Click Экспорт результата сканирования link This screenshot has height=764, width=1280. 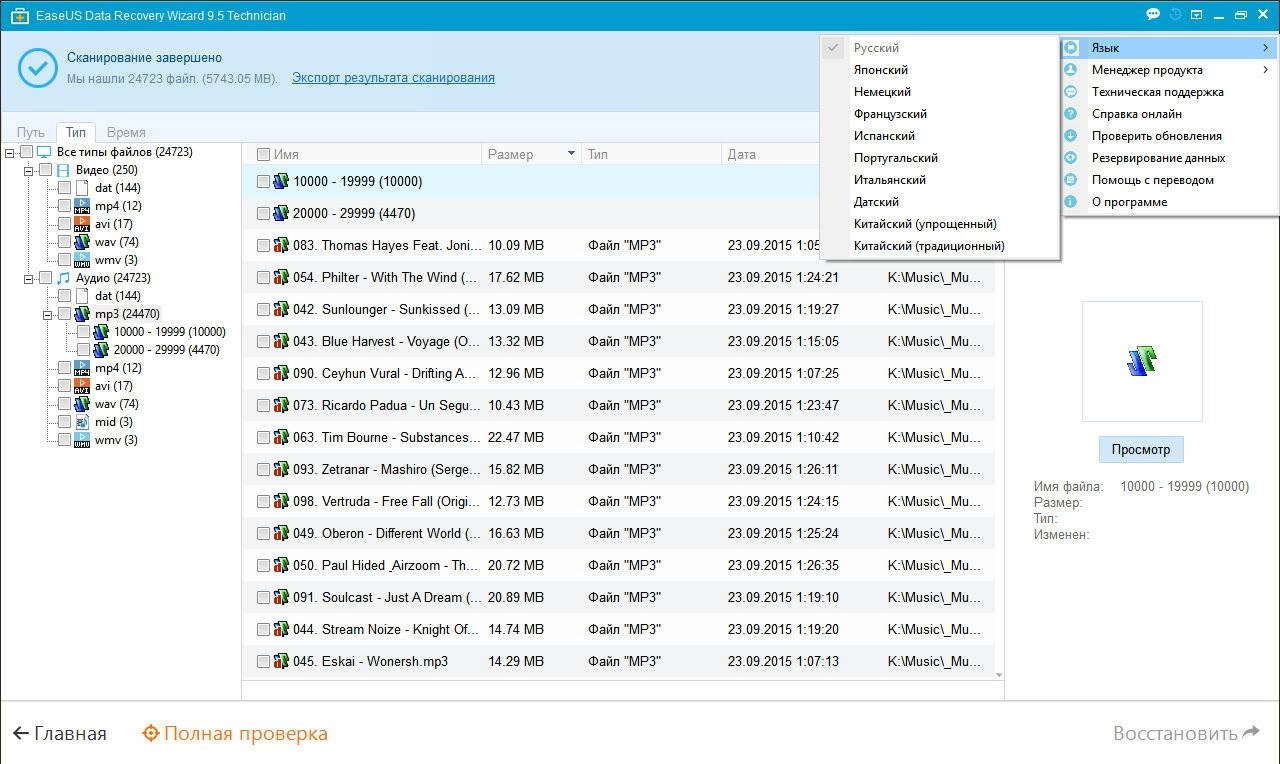pos(393,78)
